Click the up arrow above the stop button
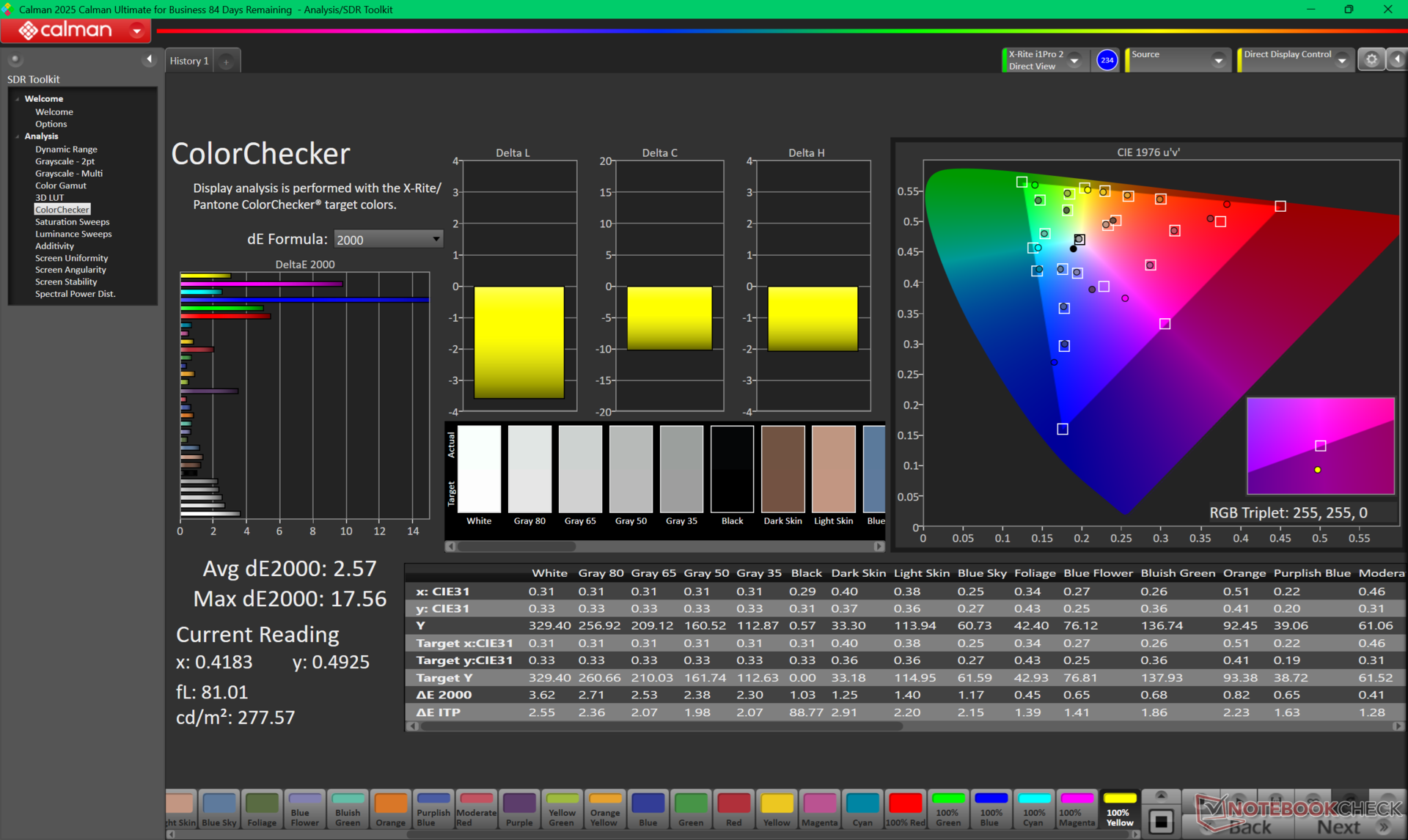This screenshot has height=840, width=1408. click(x=1161, y=796)
